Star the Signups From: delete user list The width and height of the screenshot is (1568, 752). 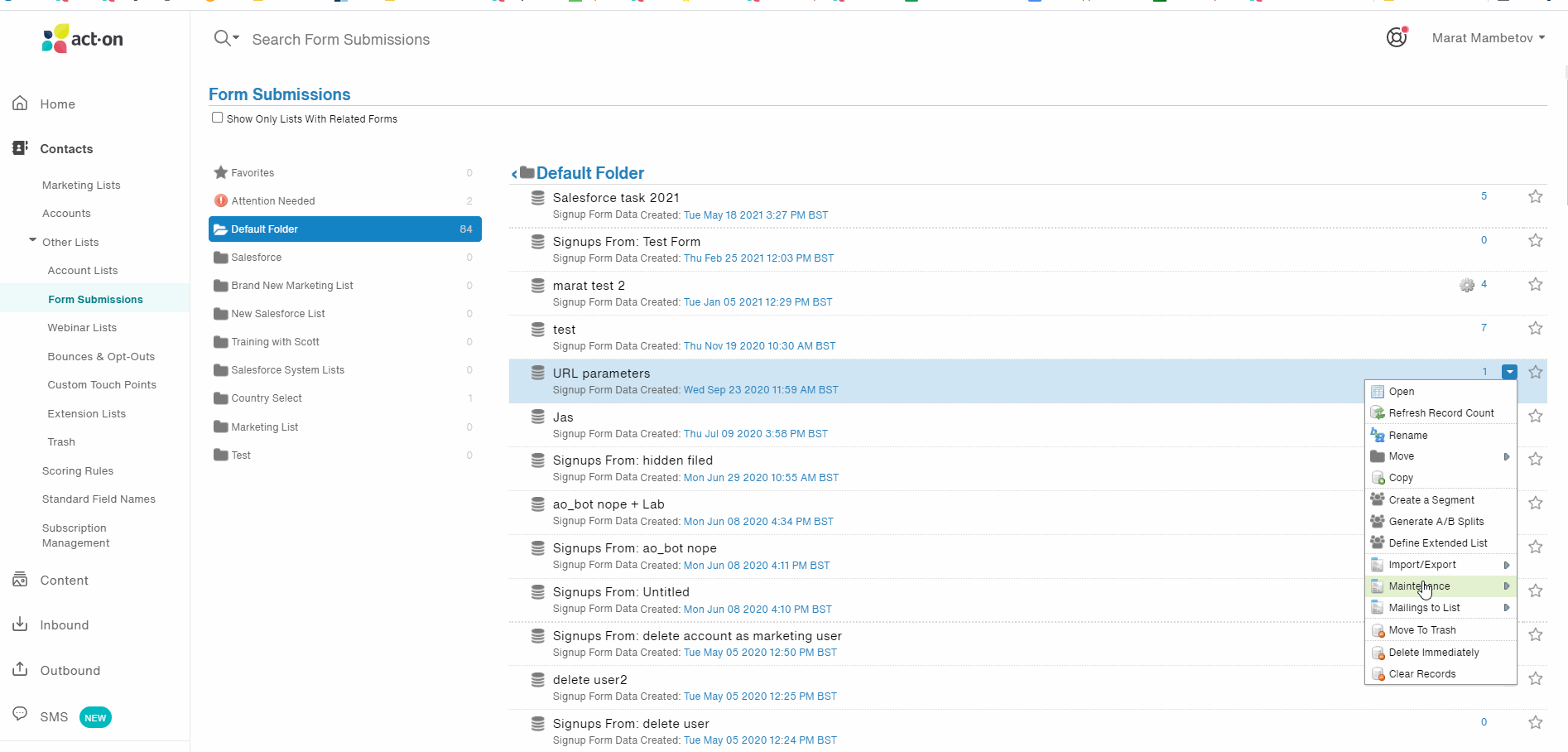(x=1536, y=722)
